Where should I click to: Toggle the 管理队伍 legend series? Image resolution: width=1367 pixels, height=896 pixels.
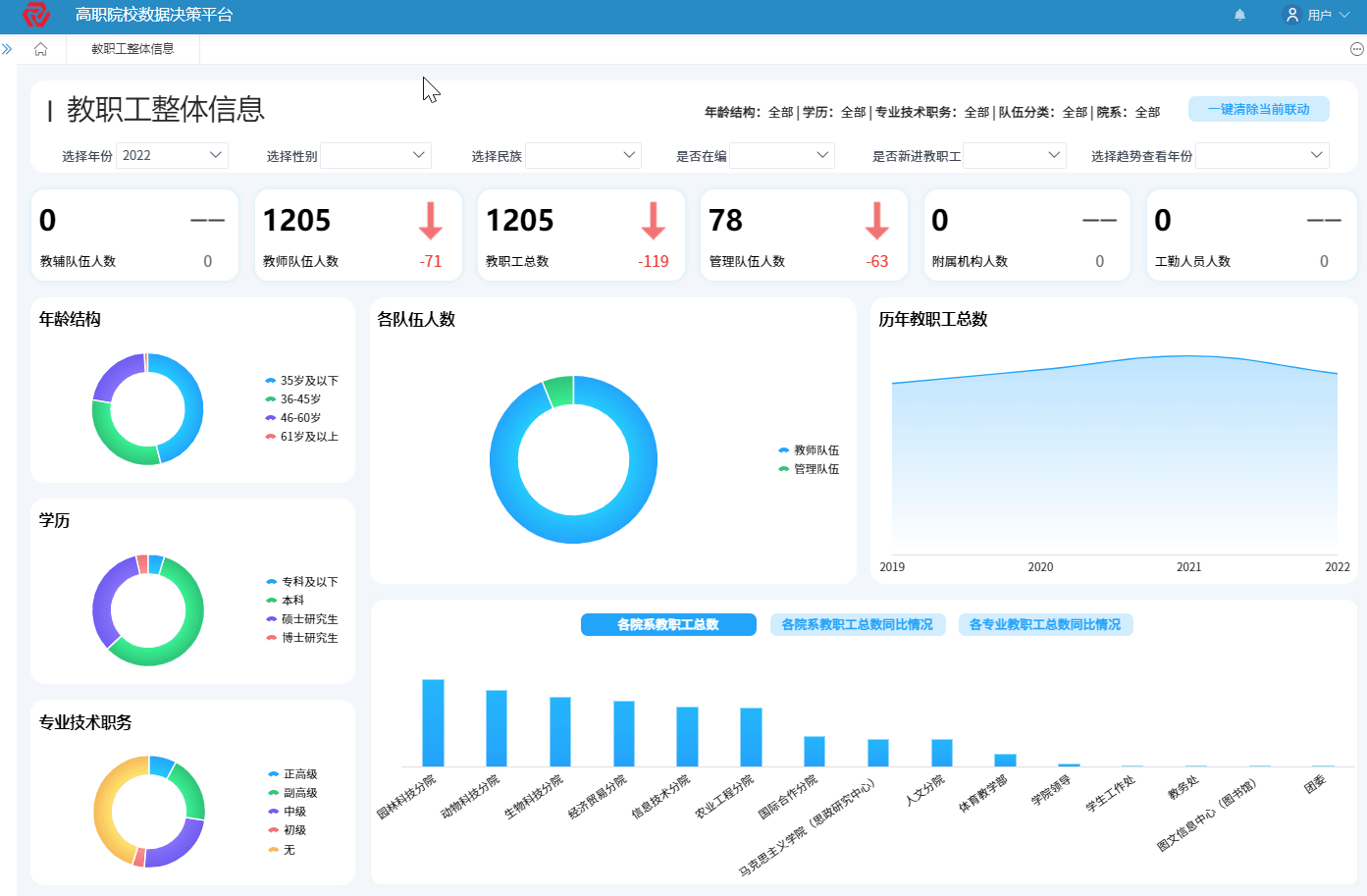[809, 469]
